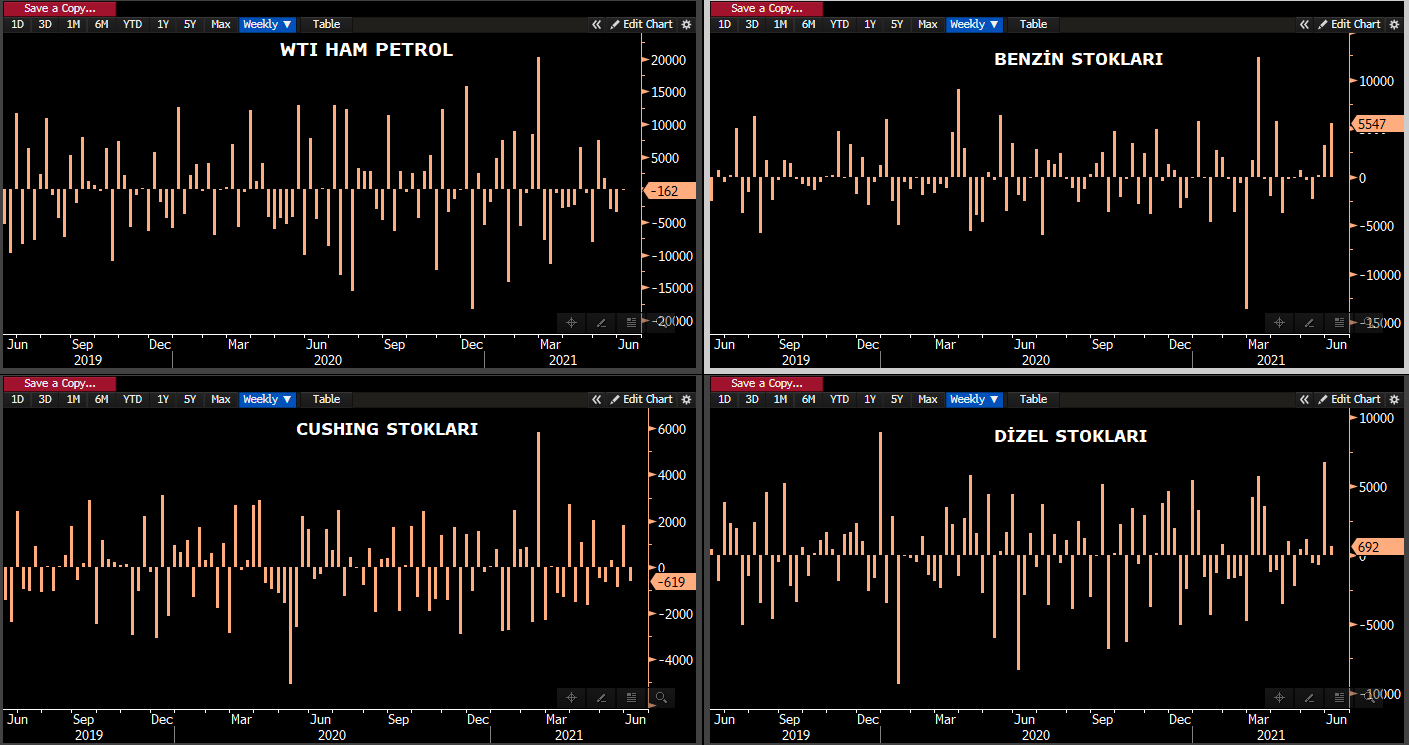Open settings gear in Benzin Stokları panel
Screen dimensions: 1409x745
coord(1393,24)
